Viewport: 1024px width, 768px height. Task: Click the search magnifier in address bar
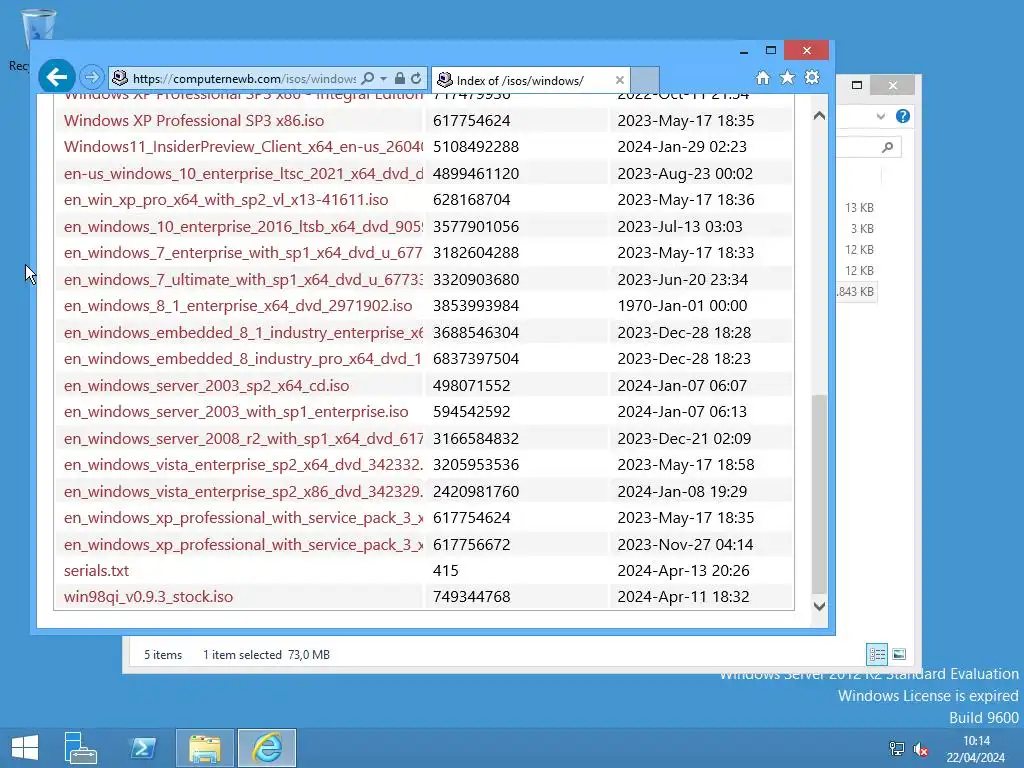(368, 78)
